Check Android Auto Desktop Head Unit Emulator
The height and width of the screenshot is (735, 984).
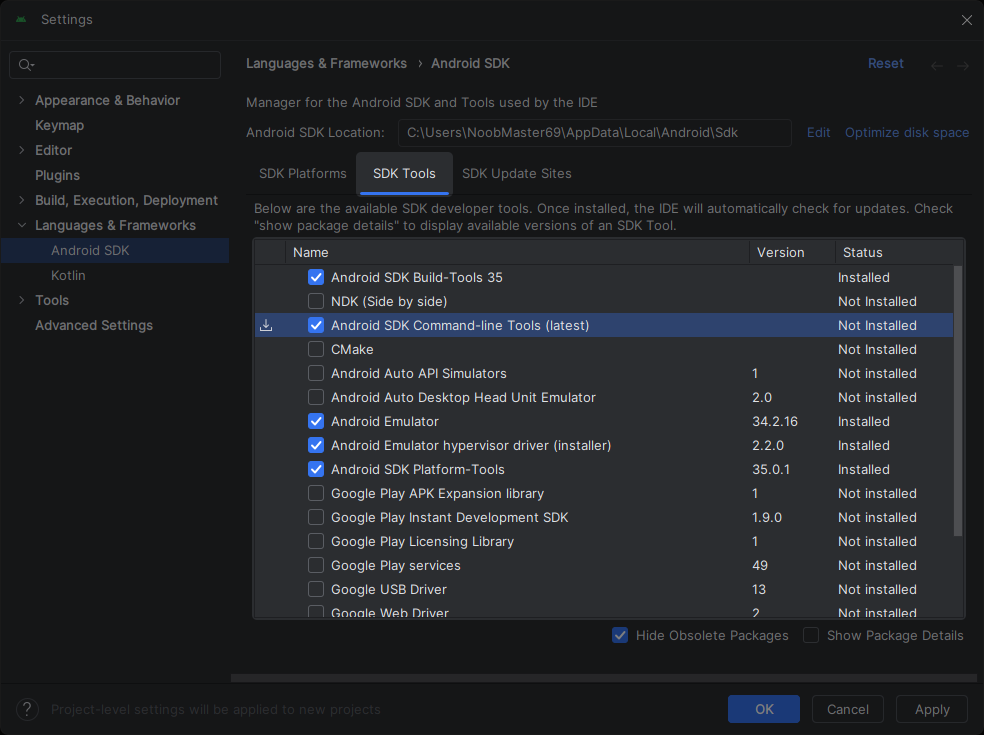316,397
